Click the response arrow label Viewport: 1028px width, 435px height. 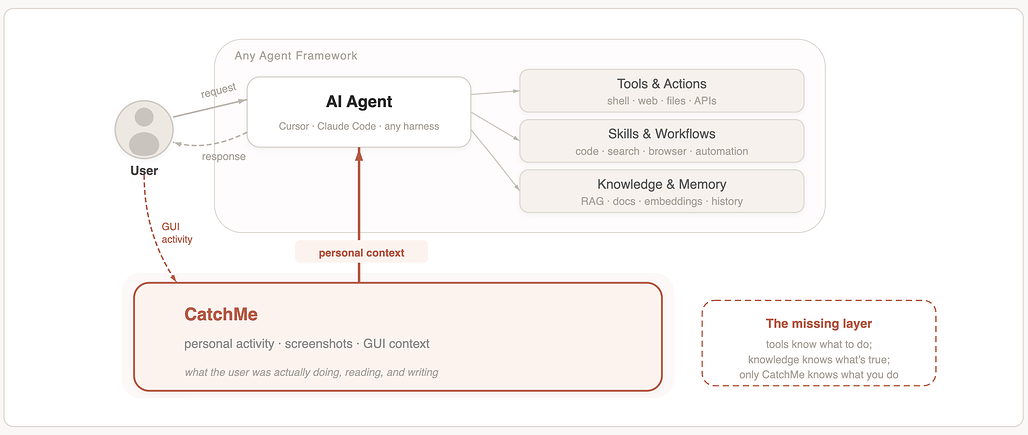coord(224,156)
